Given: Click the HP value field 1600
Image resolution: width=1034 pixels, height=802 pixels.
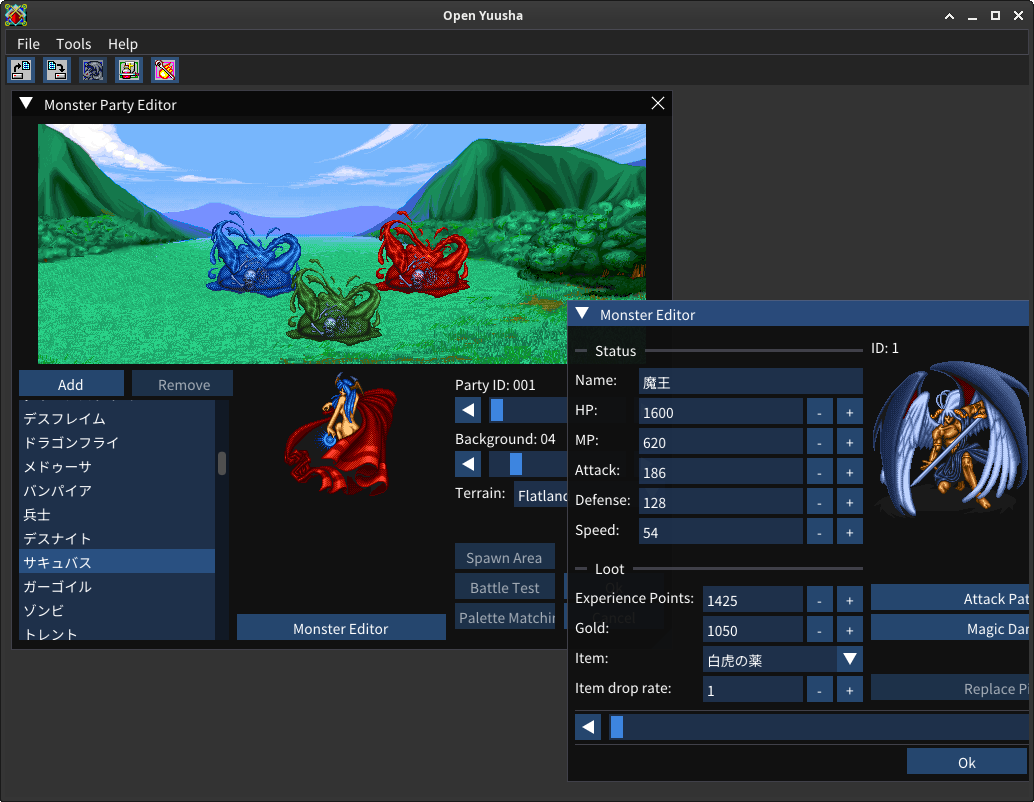Looking at the screenshot, I should coord(721,412).
